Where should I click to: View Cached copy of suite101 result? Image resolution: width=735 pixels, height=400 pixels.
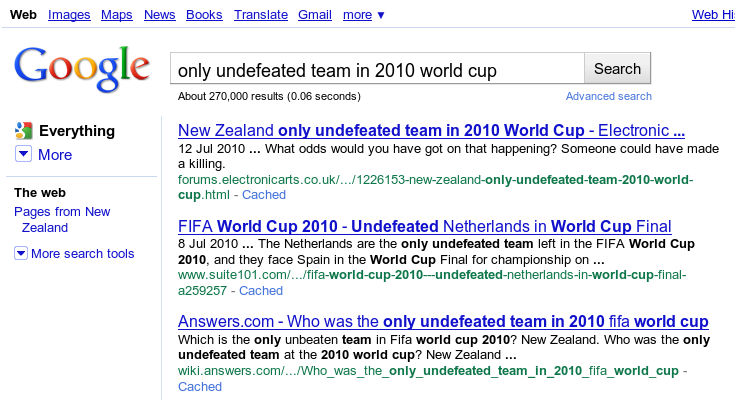click(x=261, y=291)
